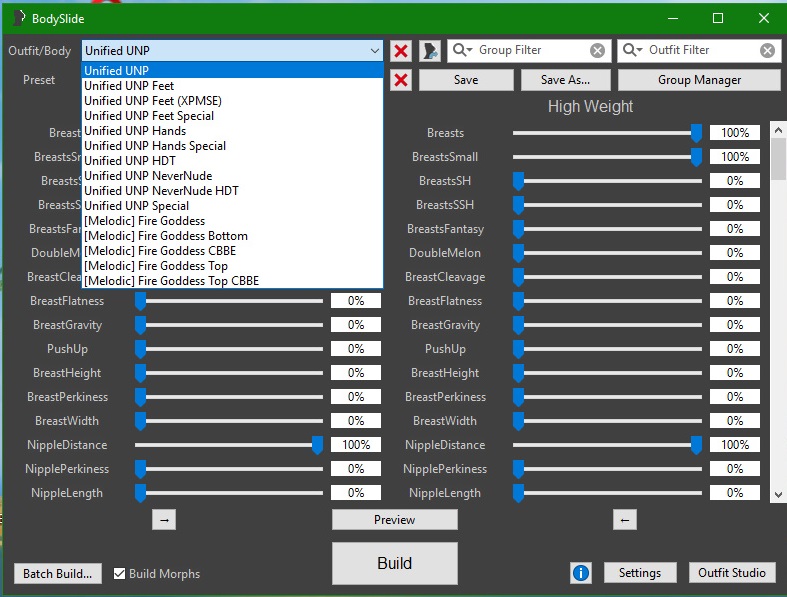The width and height of the screenshot is (787, 597).
Task: Select Unified UNP NeverNude HDT
Action: coord(232,191)
